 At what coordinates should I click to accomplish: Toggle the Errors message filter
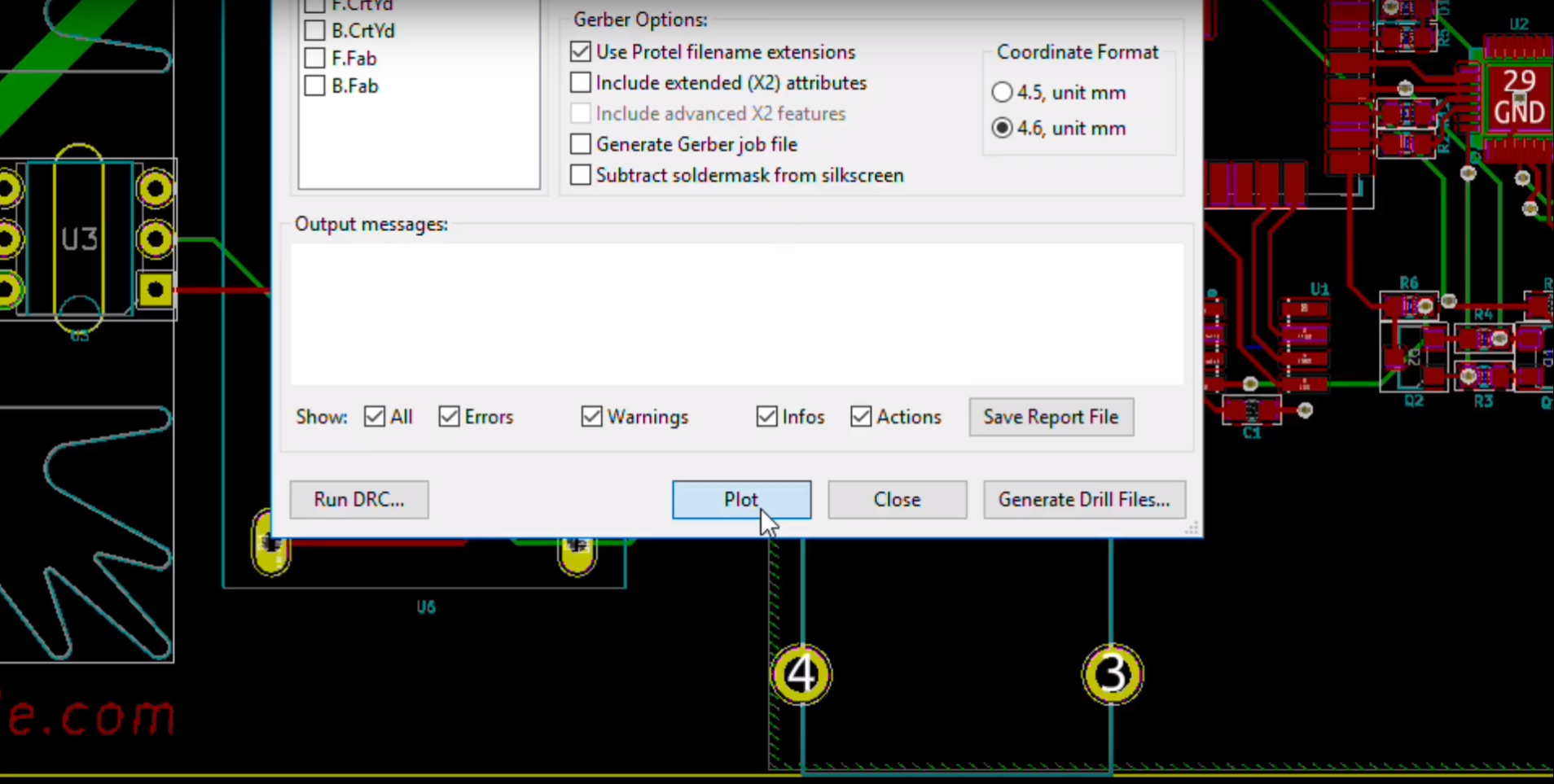click(x=449, y=417)
